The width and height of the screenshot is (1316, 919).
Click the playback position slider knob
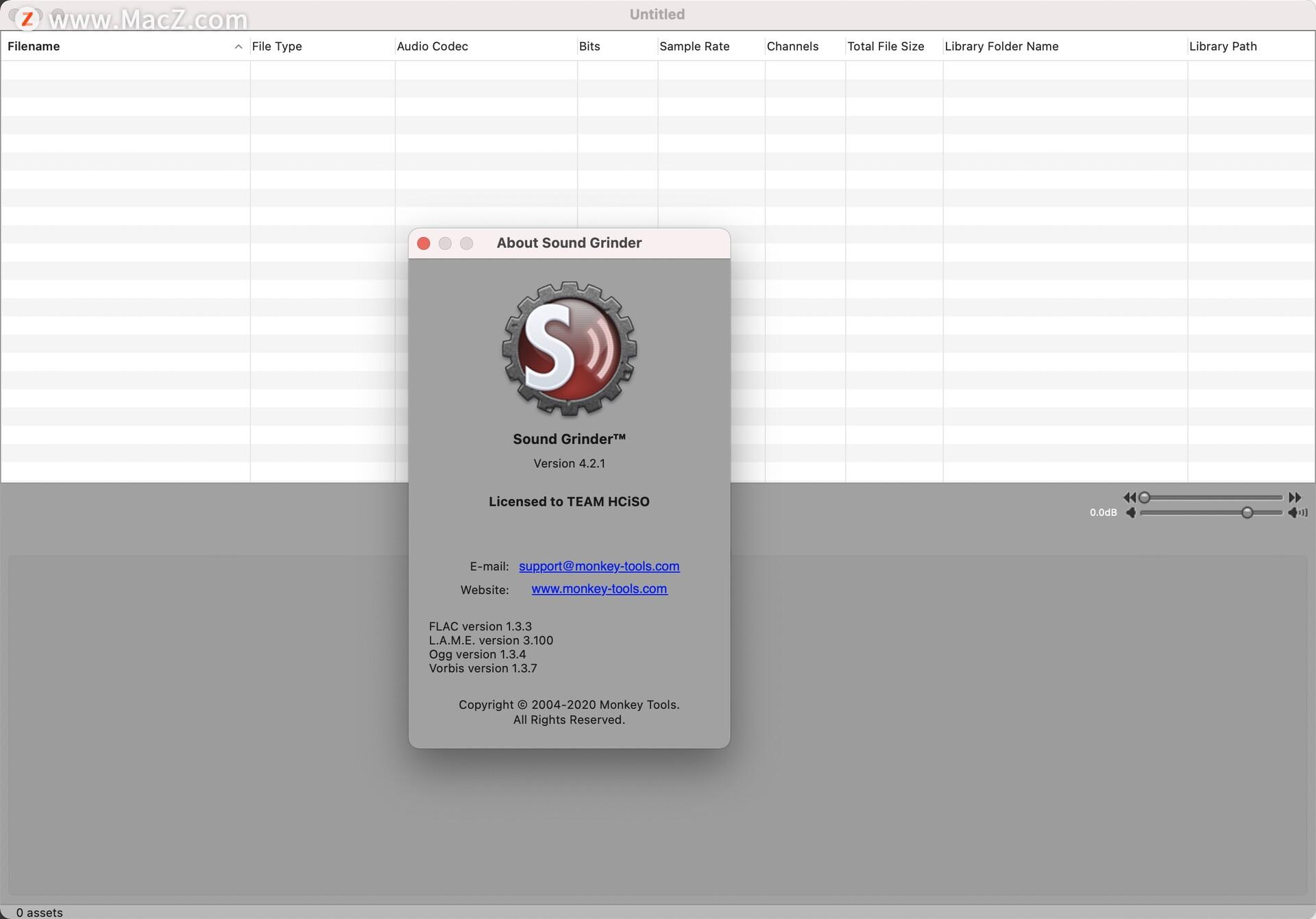click(1144, 498)
